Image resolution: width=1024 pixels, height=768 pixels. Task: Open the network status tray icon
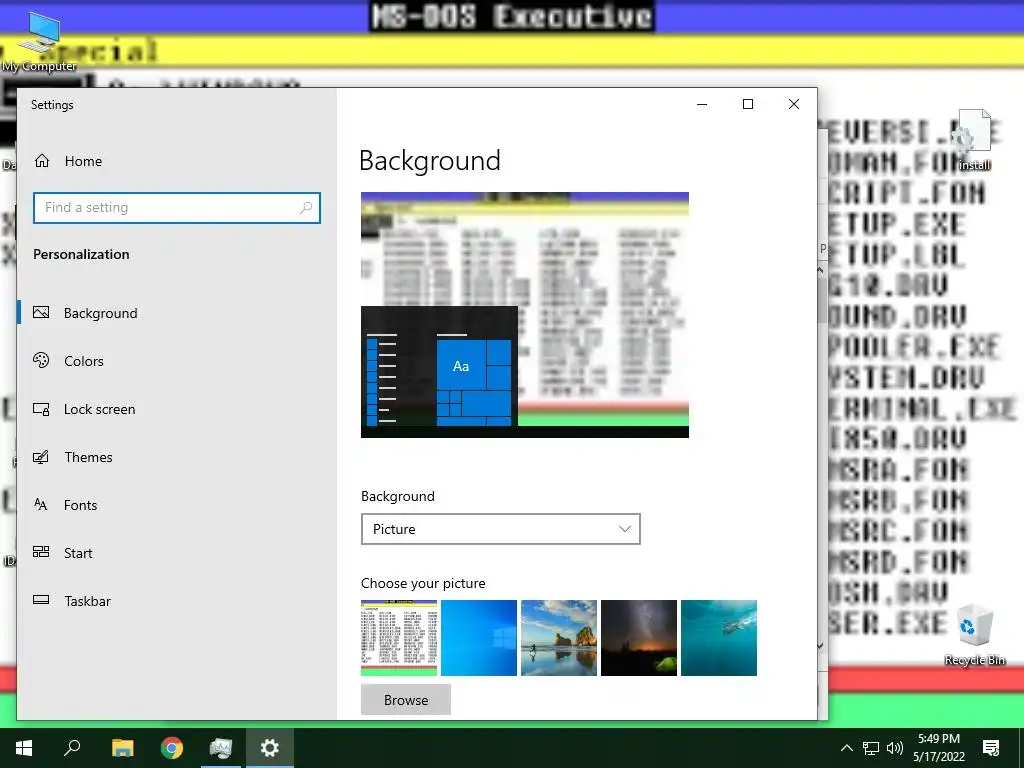(x=871, y=748)
